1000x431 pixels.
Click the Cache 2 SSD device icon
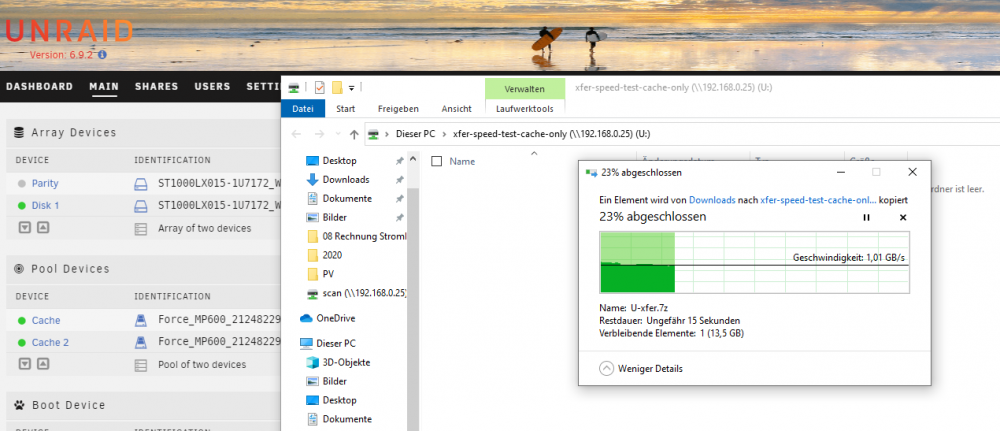click(x=140, y=343)
